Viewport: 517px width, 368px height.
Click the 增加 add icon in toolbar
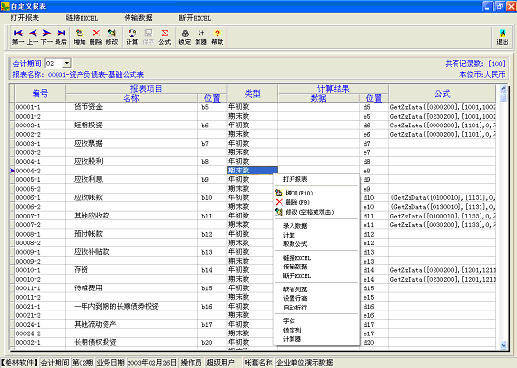tap(79, 37)
